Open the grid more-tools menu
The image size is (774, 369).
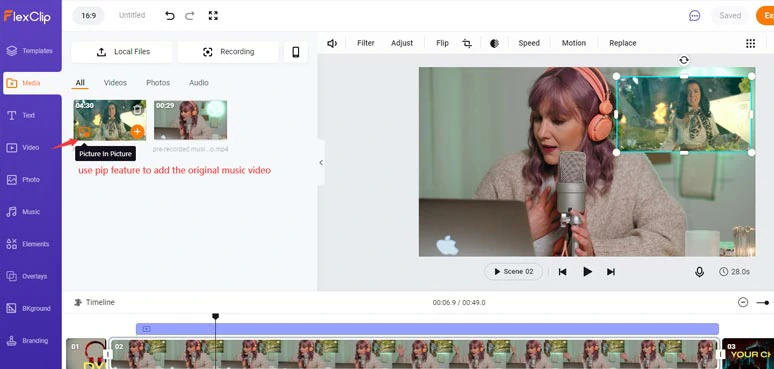pos(750,43)
